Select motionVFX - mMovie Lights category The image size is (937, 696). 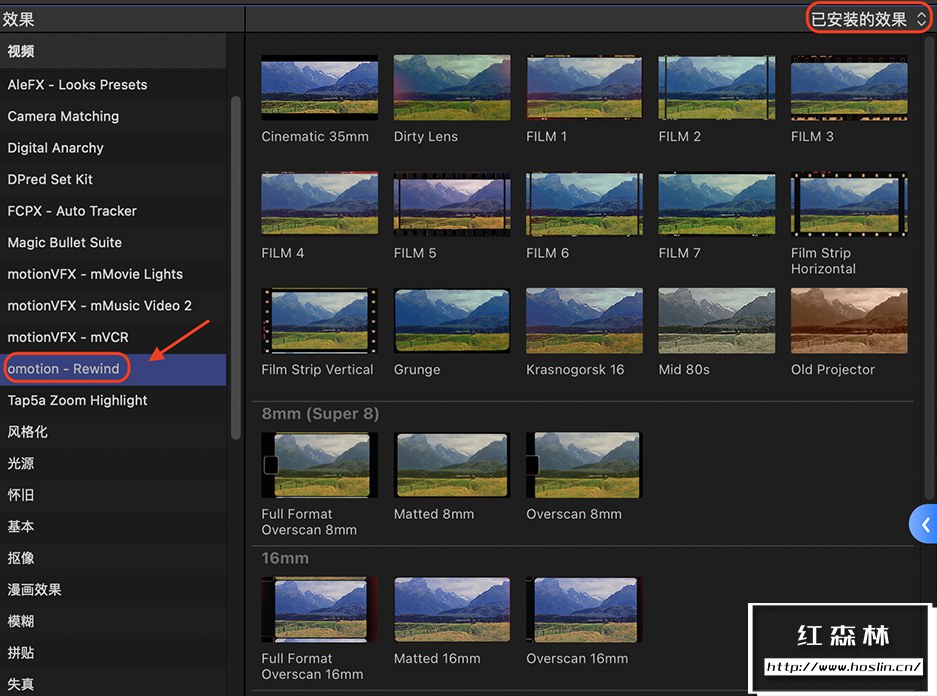(x=113, y=274)
